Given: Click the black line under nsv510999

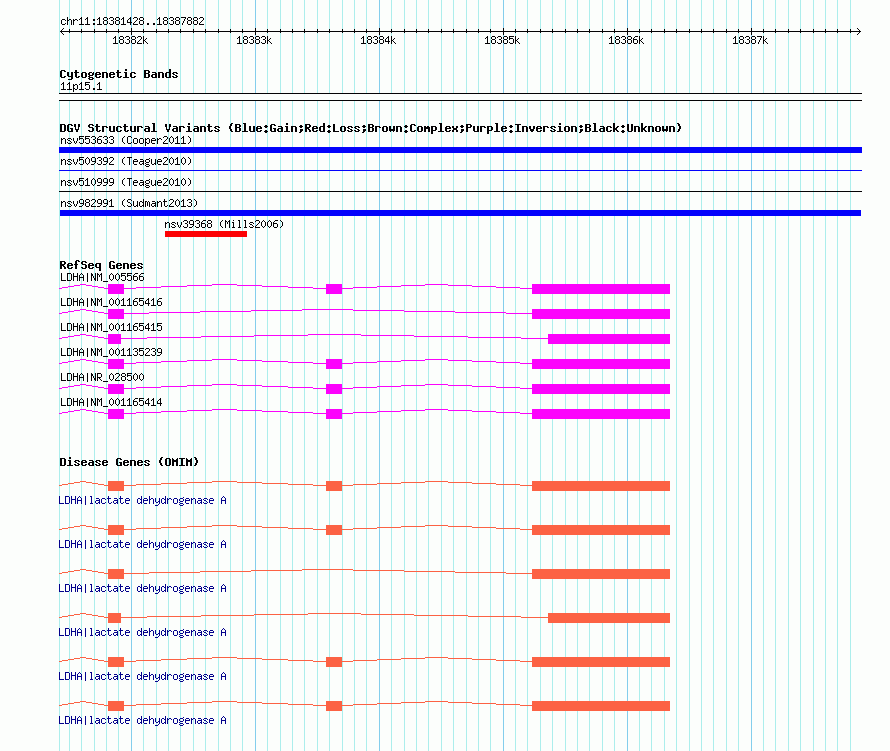Looking at the screenshot, I should [x=460, y=191].
